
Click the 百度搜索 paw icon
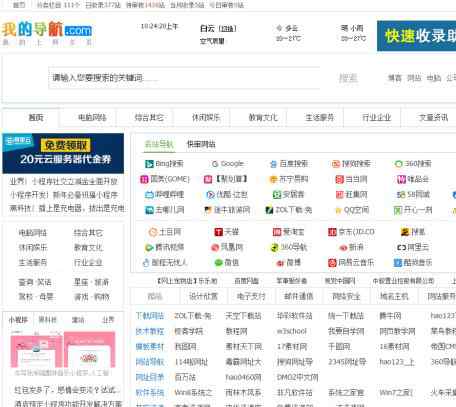click(x=273, y=164)
